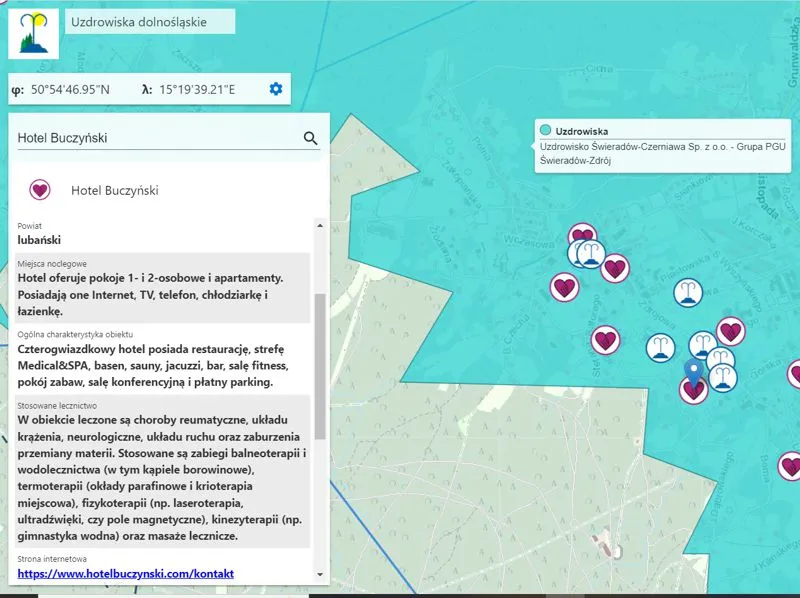
Task: Click the topmost heart marker in the cluster
Action: click(x=580, y=233)
